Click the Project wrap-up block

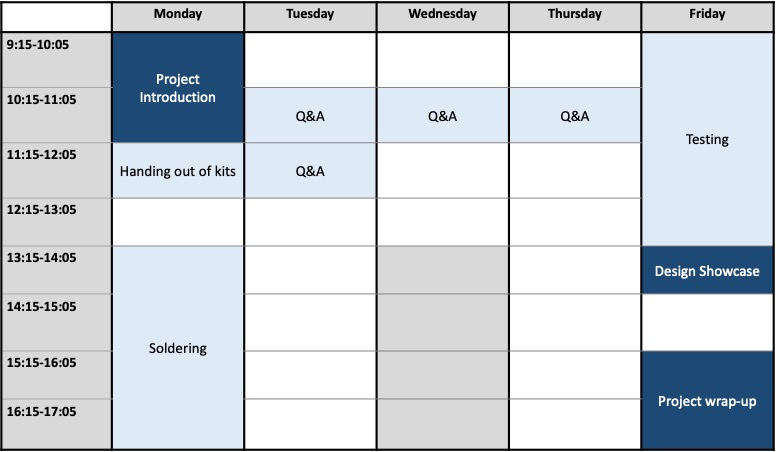click(708, 401)
